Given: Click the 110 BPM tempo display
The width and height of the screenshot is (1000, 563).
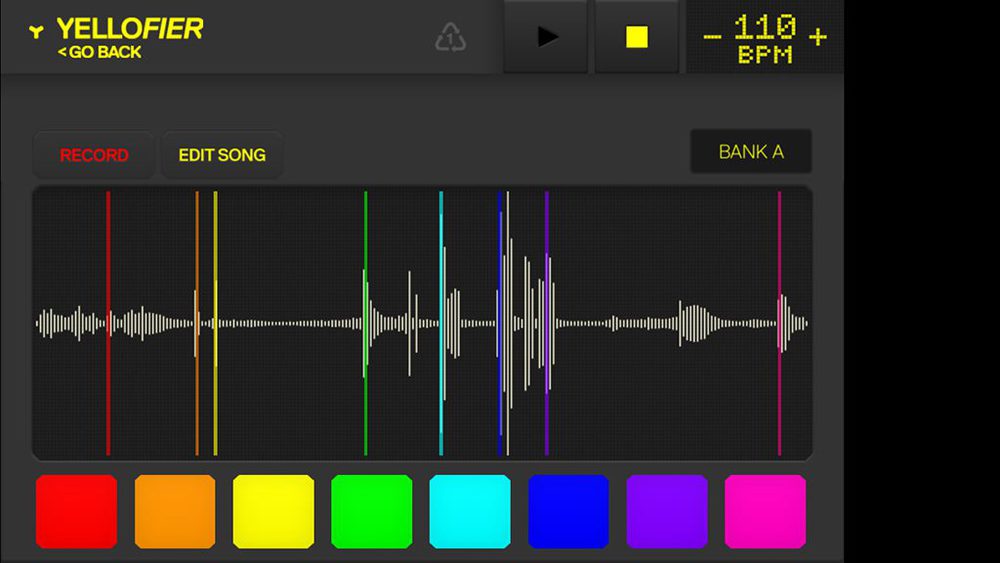Looking at the screenshot, I should click(765, 38).
